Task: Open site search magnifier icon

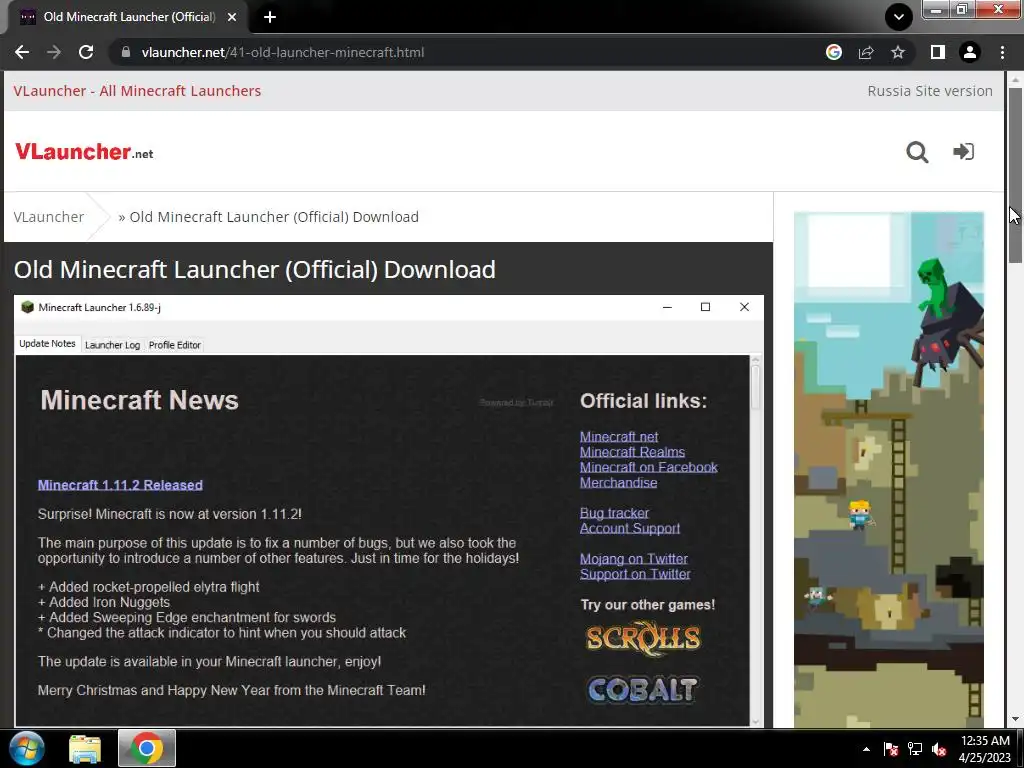Action: point(917,152)
